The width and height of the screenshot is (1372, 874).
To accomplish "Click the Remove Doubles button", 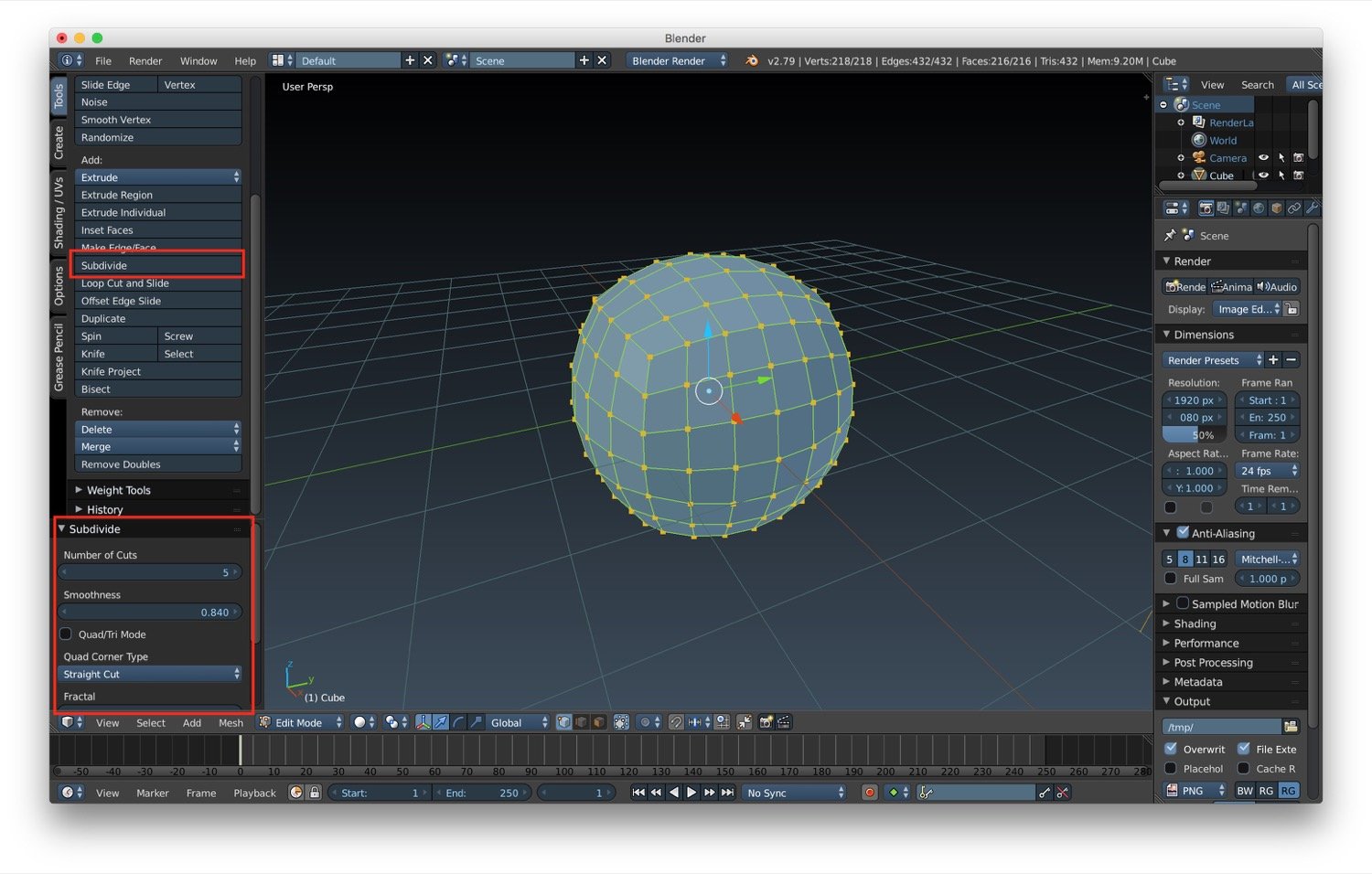I will (x=158, y=464).
